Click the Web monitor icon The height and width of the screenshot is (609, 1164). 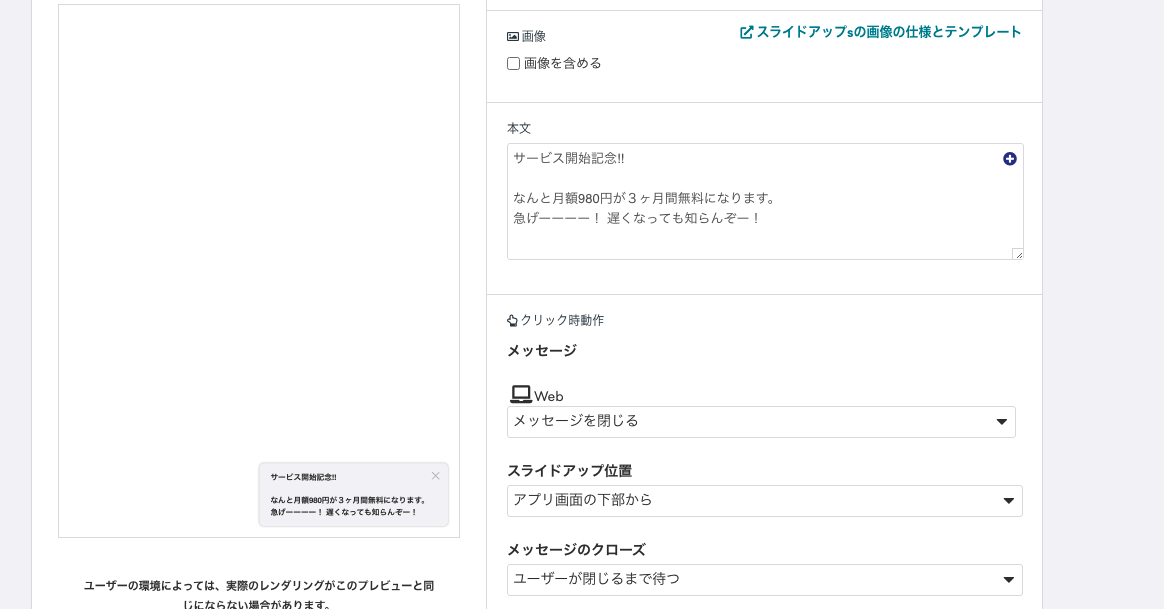click(x=521, y=394)
